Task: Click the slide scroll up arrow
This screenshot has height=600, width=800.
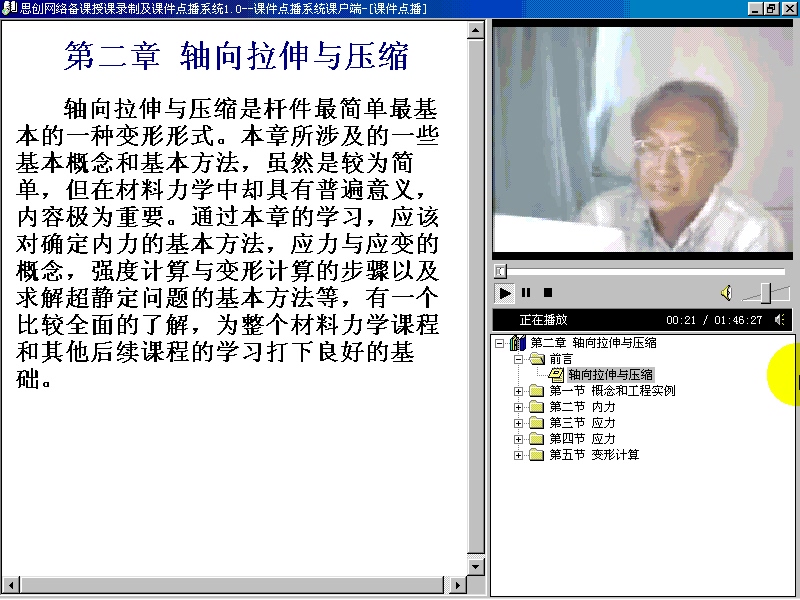Action: click(476, 30)
